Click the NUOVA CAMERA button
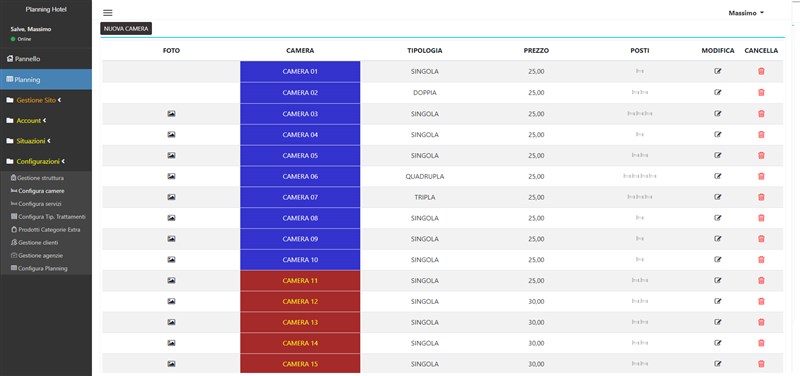Viewport: 800px width, 376px height. [x=126, y=29]
